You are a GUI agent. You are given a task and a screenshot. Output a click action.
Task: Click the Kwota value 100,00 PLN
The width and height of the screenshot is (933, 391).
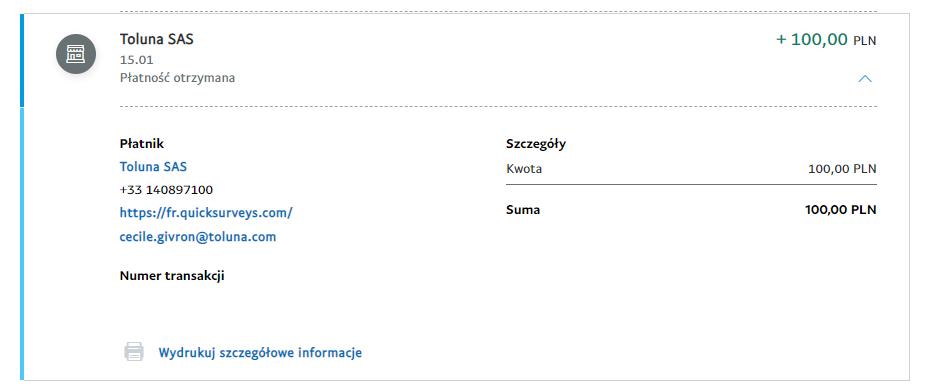[x=842, y=169]
